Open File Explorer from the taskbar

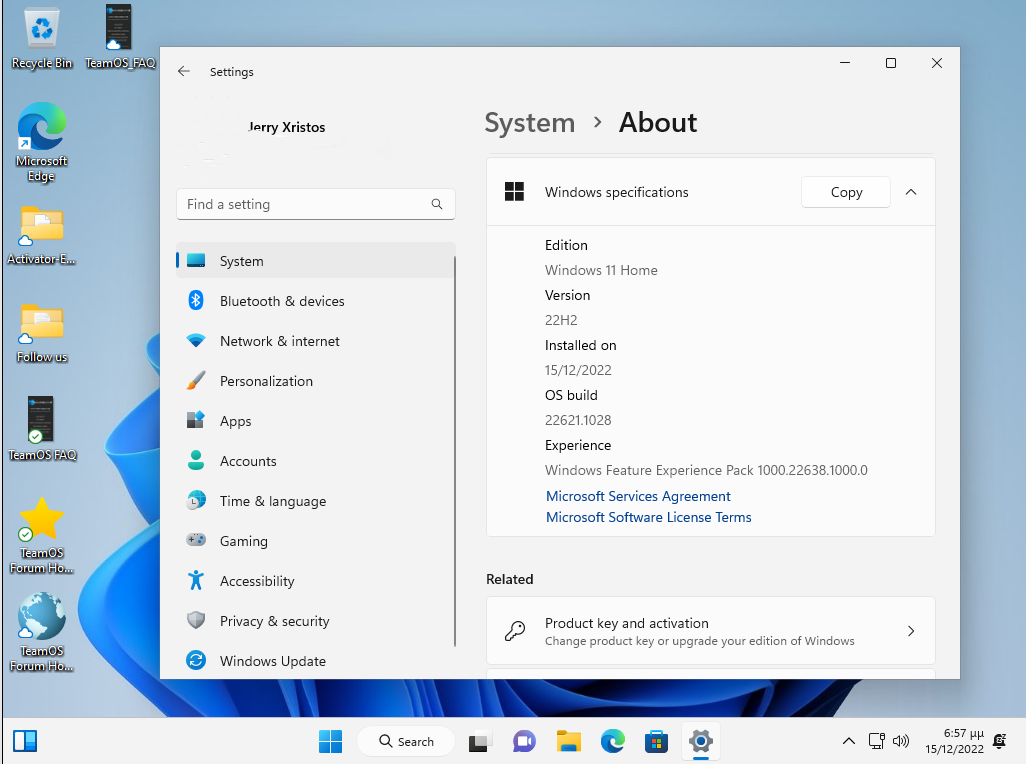tap(569, 741)
